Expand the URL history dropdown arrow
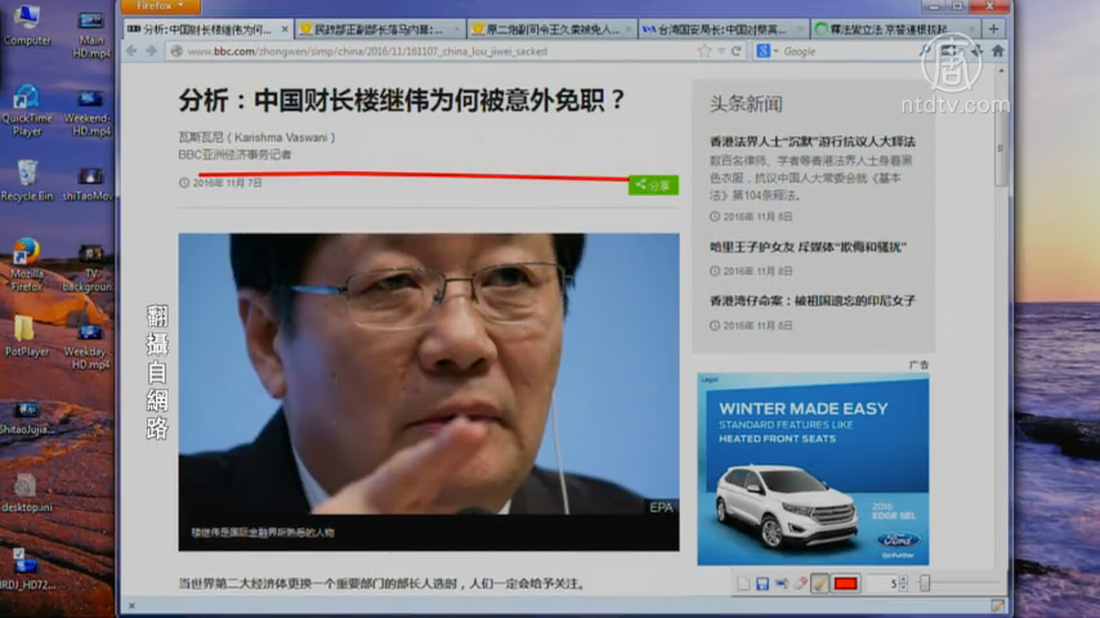 pos(721,51)
